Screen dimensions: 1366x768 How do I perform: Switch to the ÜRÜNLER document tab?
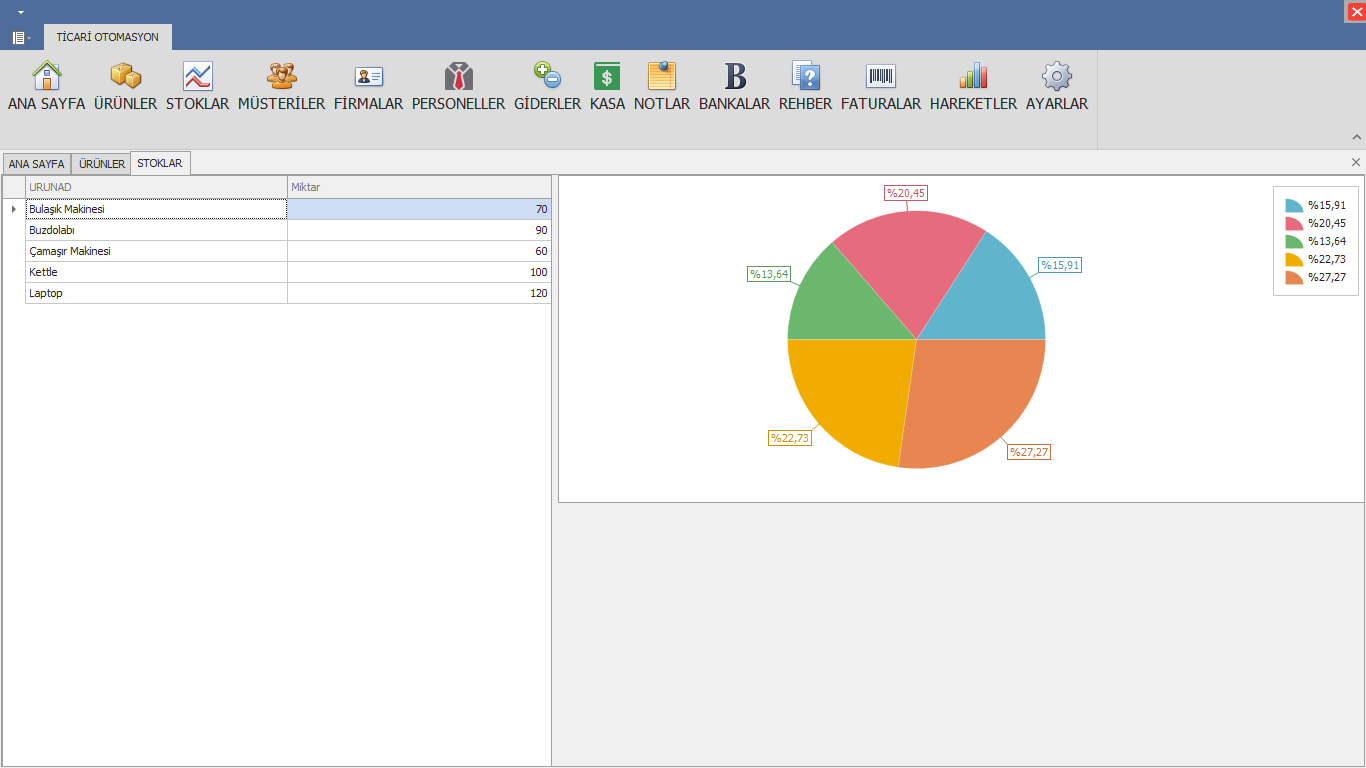pos(102,164)
